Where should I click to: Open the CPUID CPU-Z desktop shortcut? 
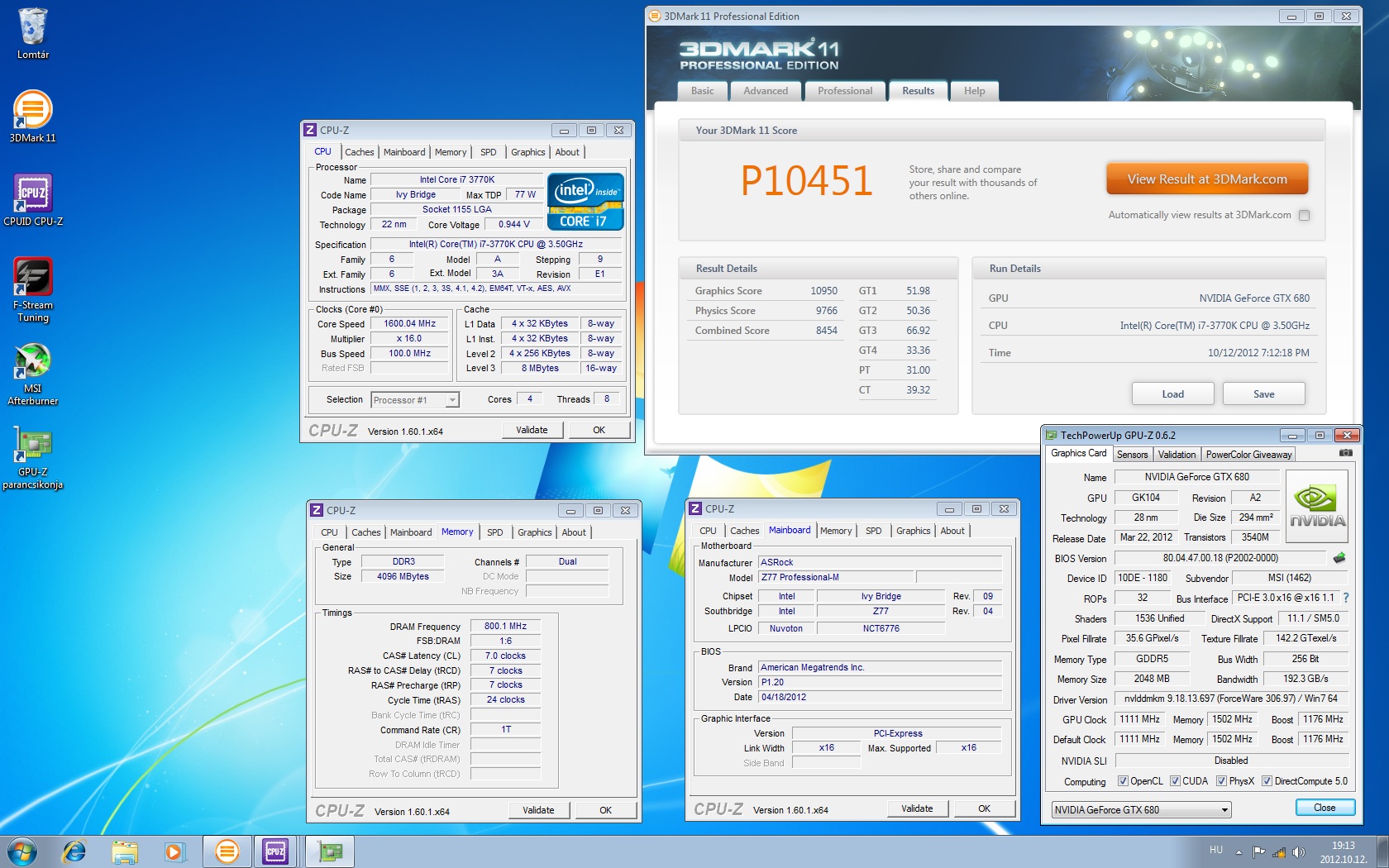pos(33,199)
